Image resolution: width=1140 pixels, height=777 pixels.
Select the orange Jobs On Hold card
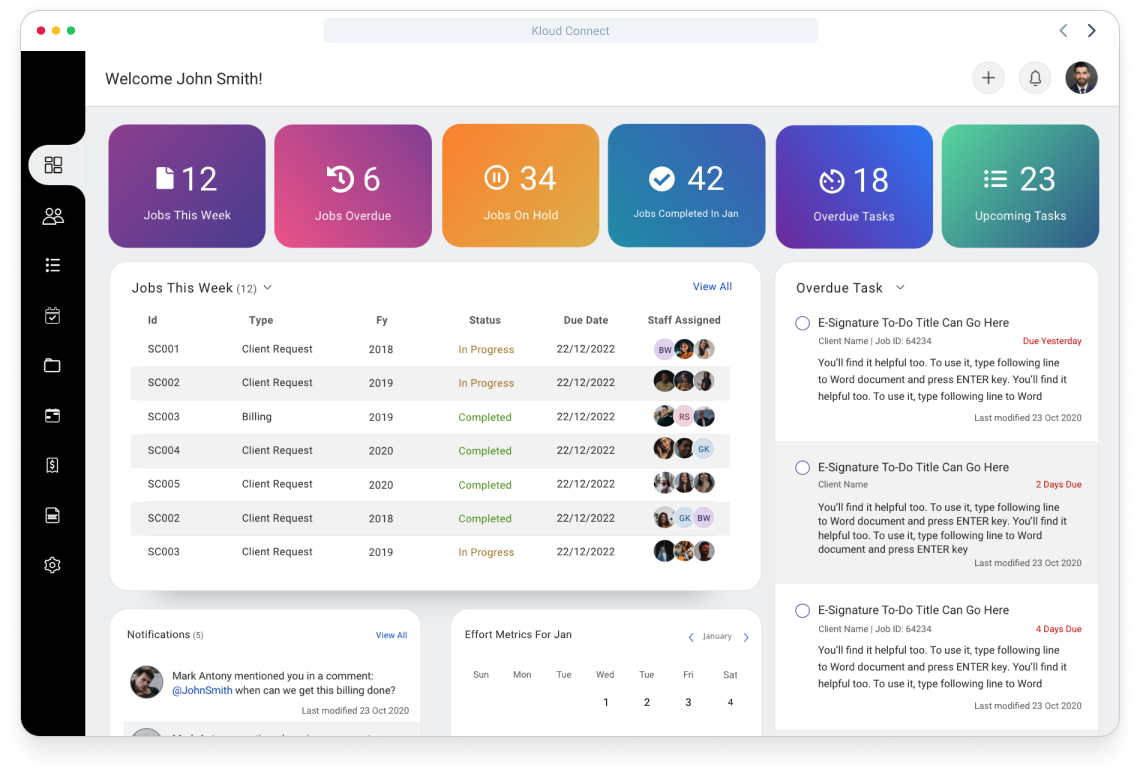pos(521,186)
